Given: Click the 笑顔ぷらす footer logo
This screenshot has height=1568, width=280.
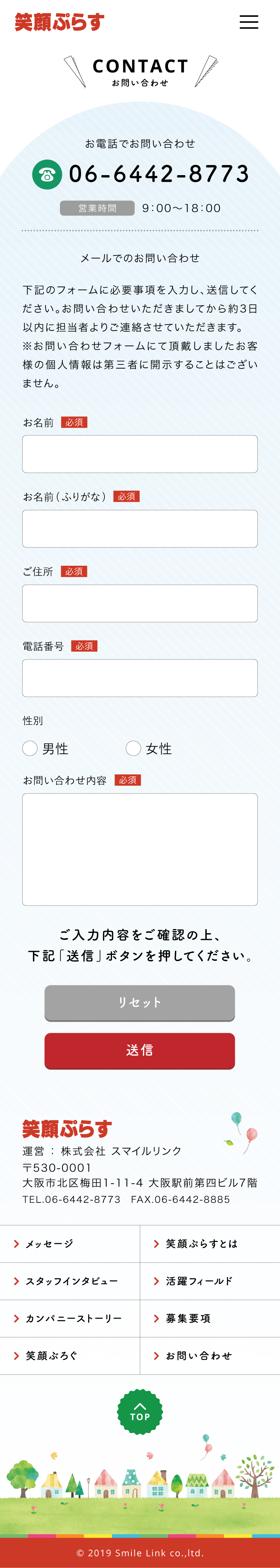Looking at the screenshot, I should (x=67, y=1129).
